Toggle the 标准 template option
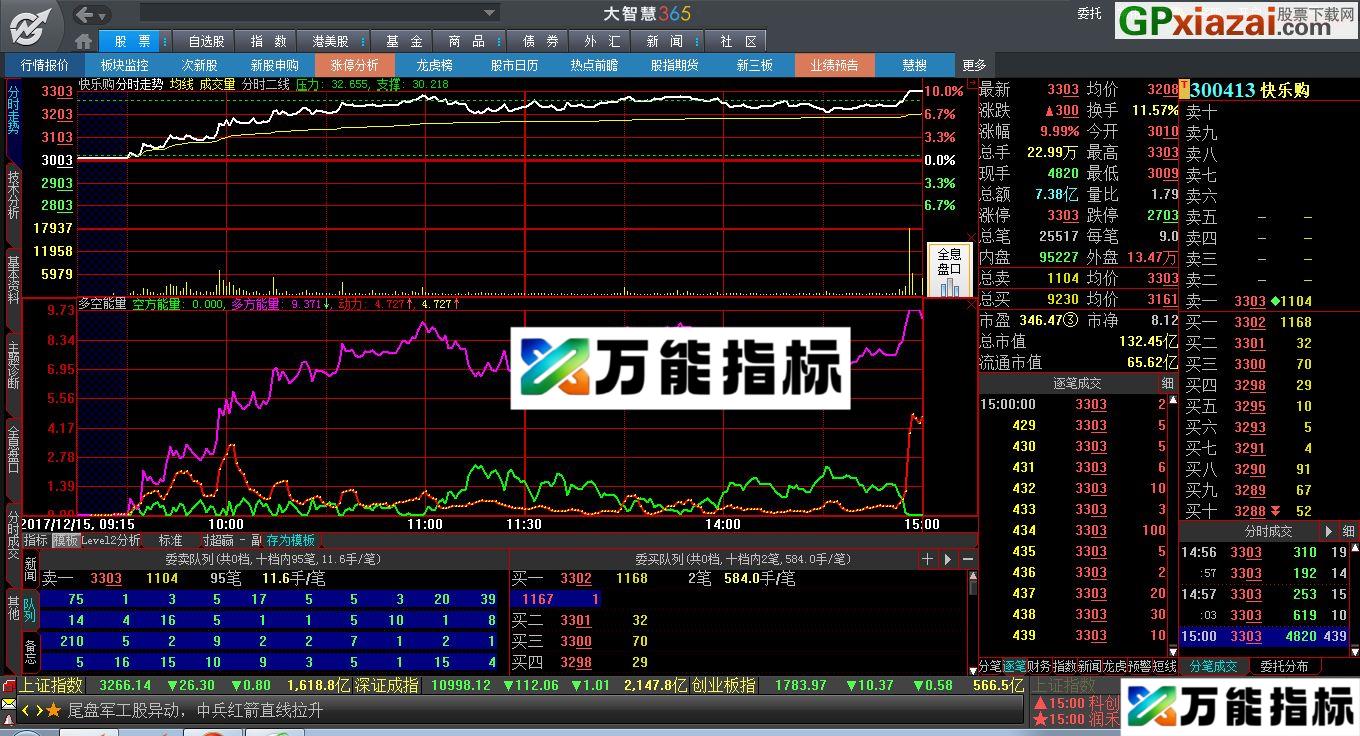Screen dimensions: 1360x736 coord(170,539)
